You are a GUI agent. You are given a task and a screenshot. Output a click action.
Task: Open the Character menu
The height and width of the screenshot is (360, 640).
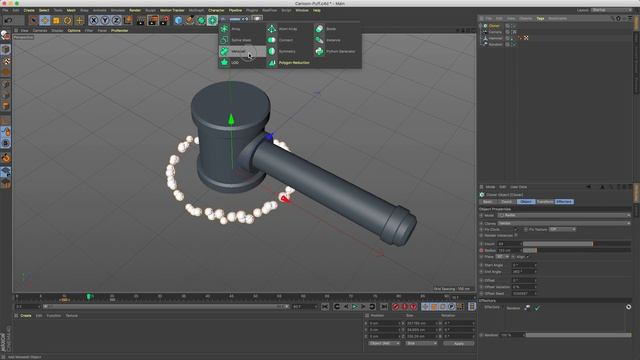[216, 10]
